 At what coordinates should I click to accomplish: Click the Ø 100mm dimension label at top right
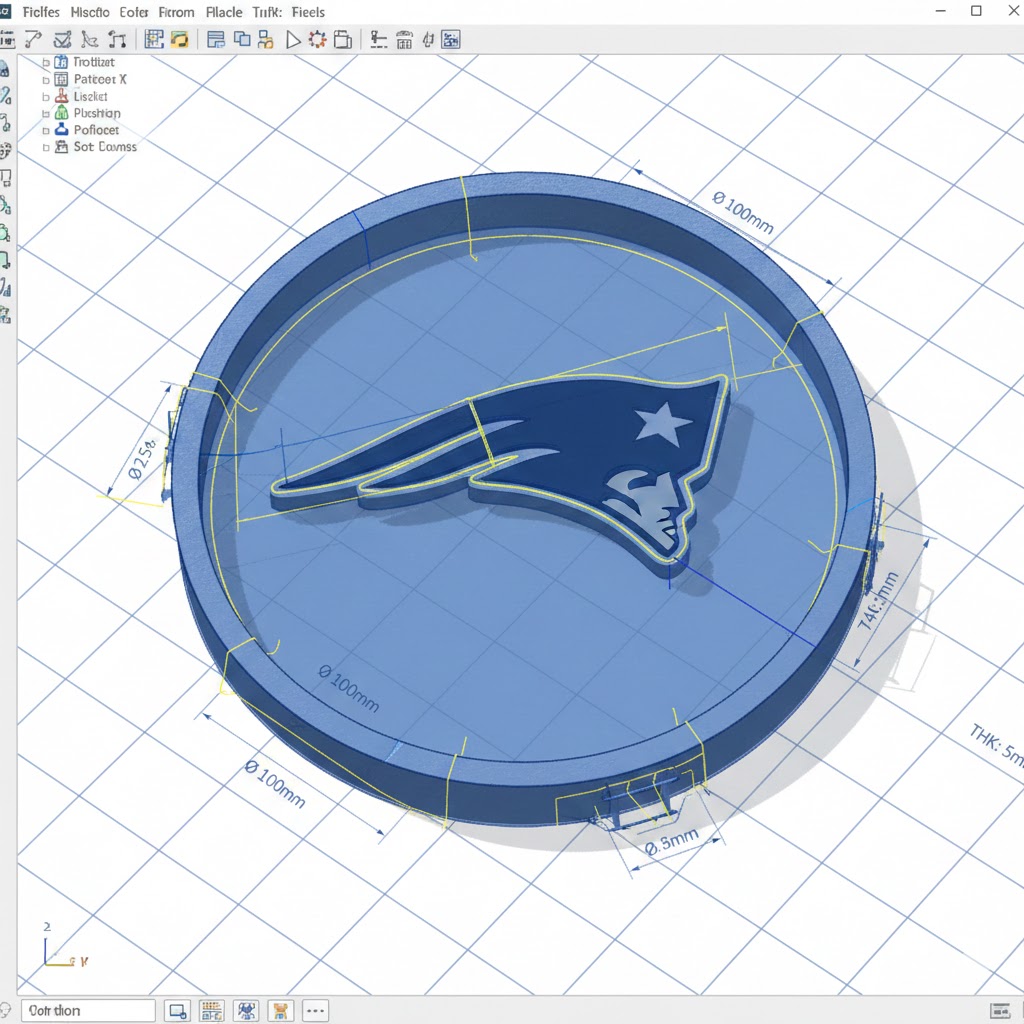click(x=743, y=212)
